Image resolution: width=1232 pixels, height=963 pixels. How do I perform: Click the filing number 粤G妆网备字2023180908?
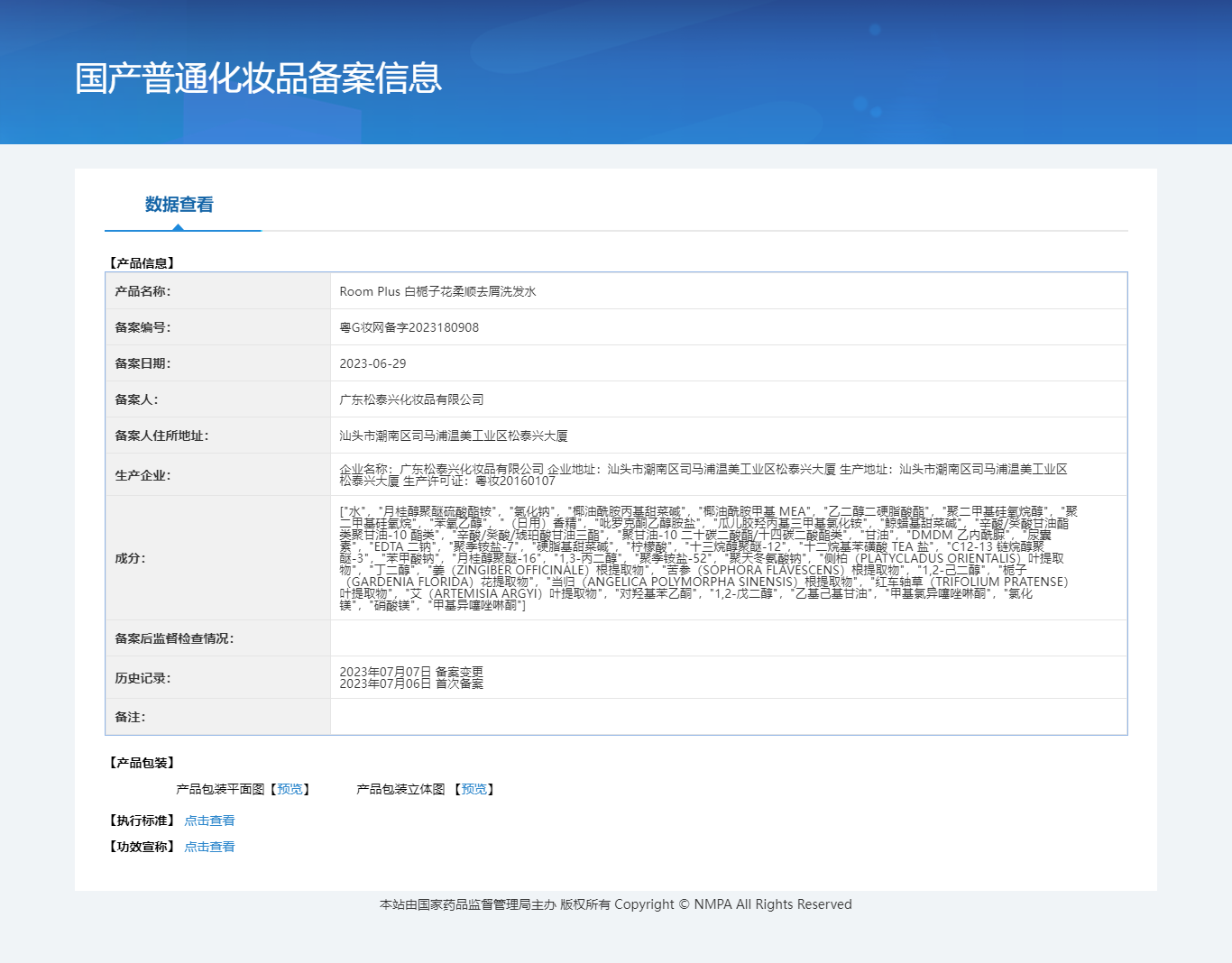[409, 327]
